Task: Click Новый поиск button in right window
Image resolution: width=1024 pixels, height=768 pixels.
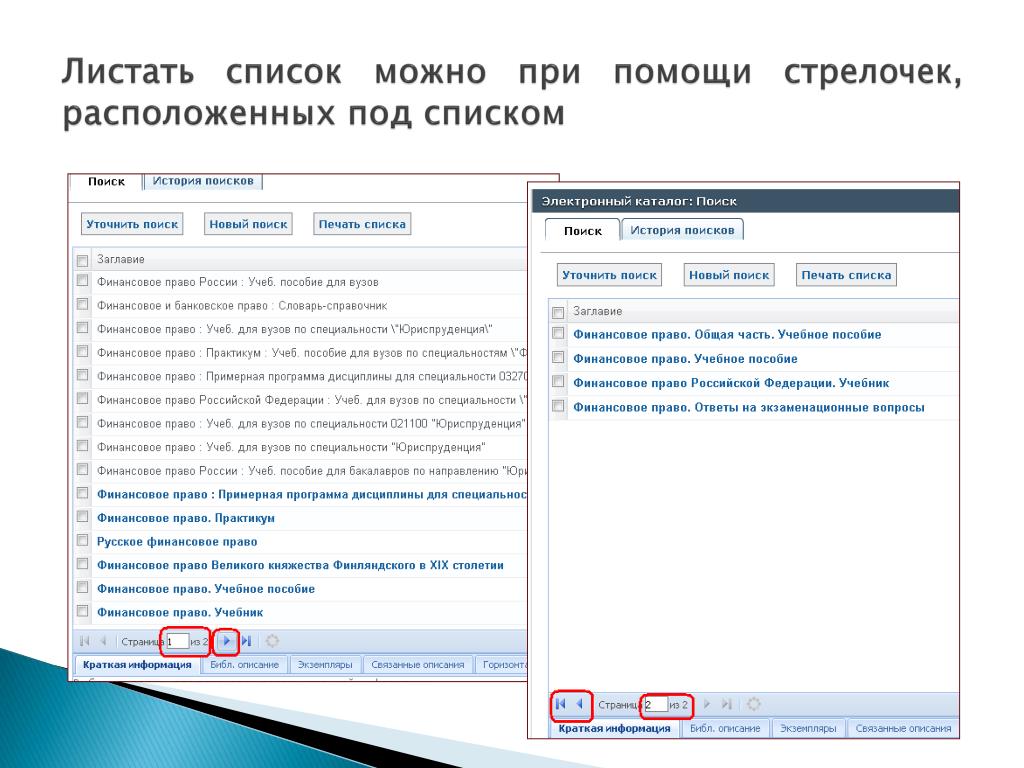Action: pyautogui.click(x=729, y=275)
